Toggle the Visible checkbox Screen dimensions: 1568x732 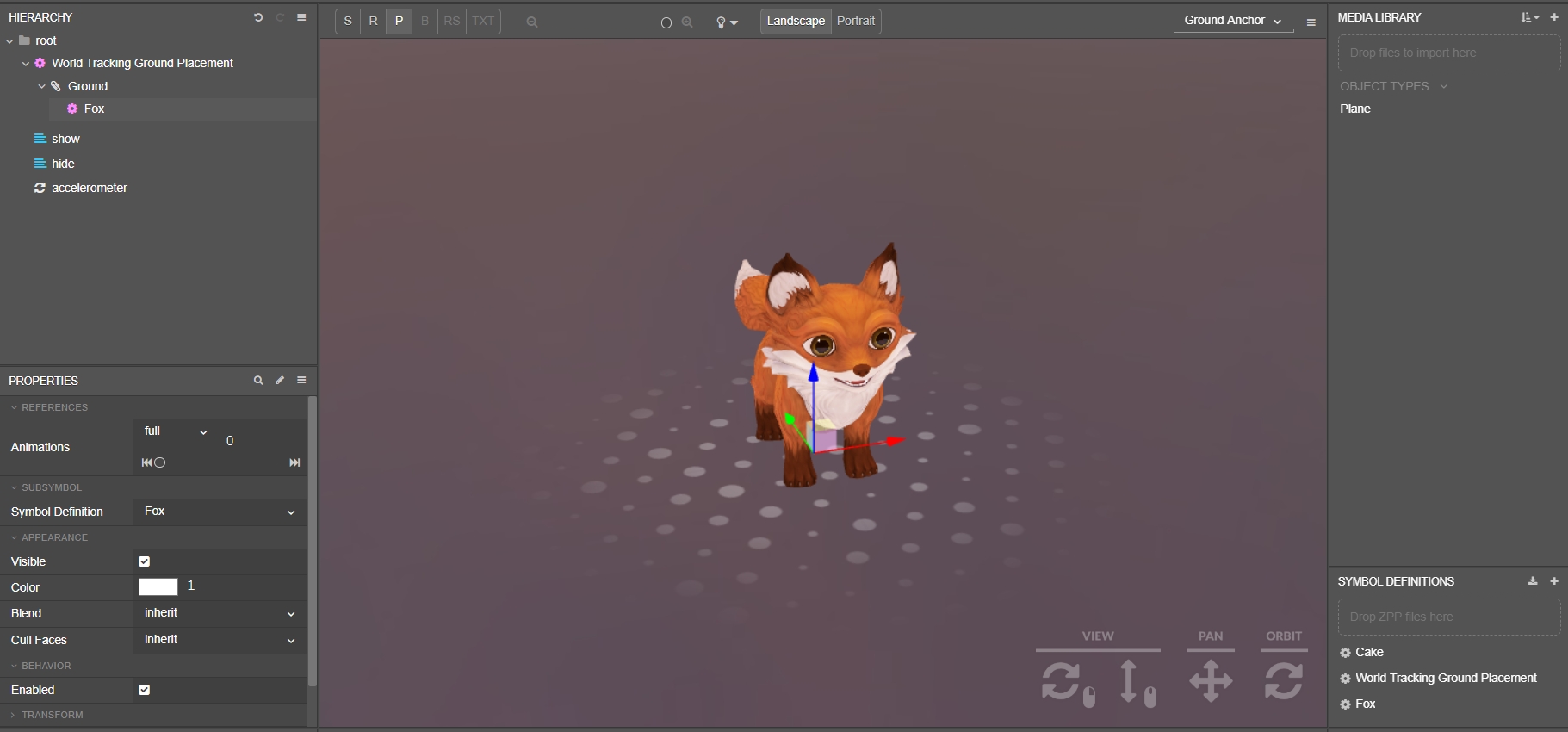(x=145, y=561)
